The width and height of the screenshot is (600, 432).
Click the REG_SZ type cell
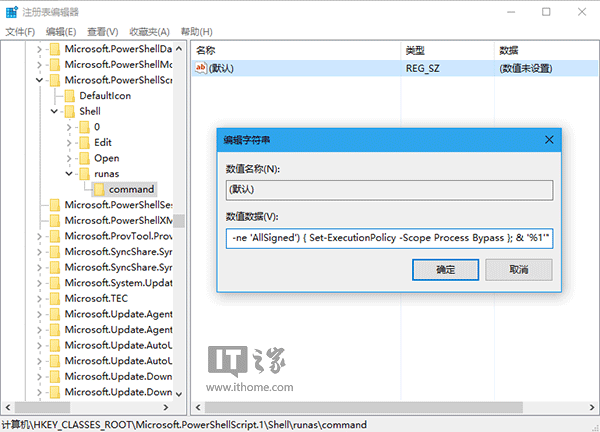click(x=422, y=68)
